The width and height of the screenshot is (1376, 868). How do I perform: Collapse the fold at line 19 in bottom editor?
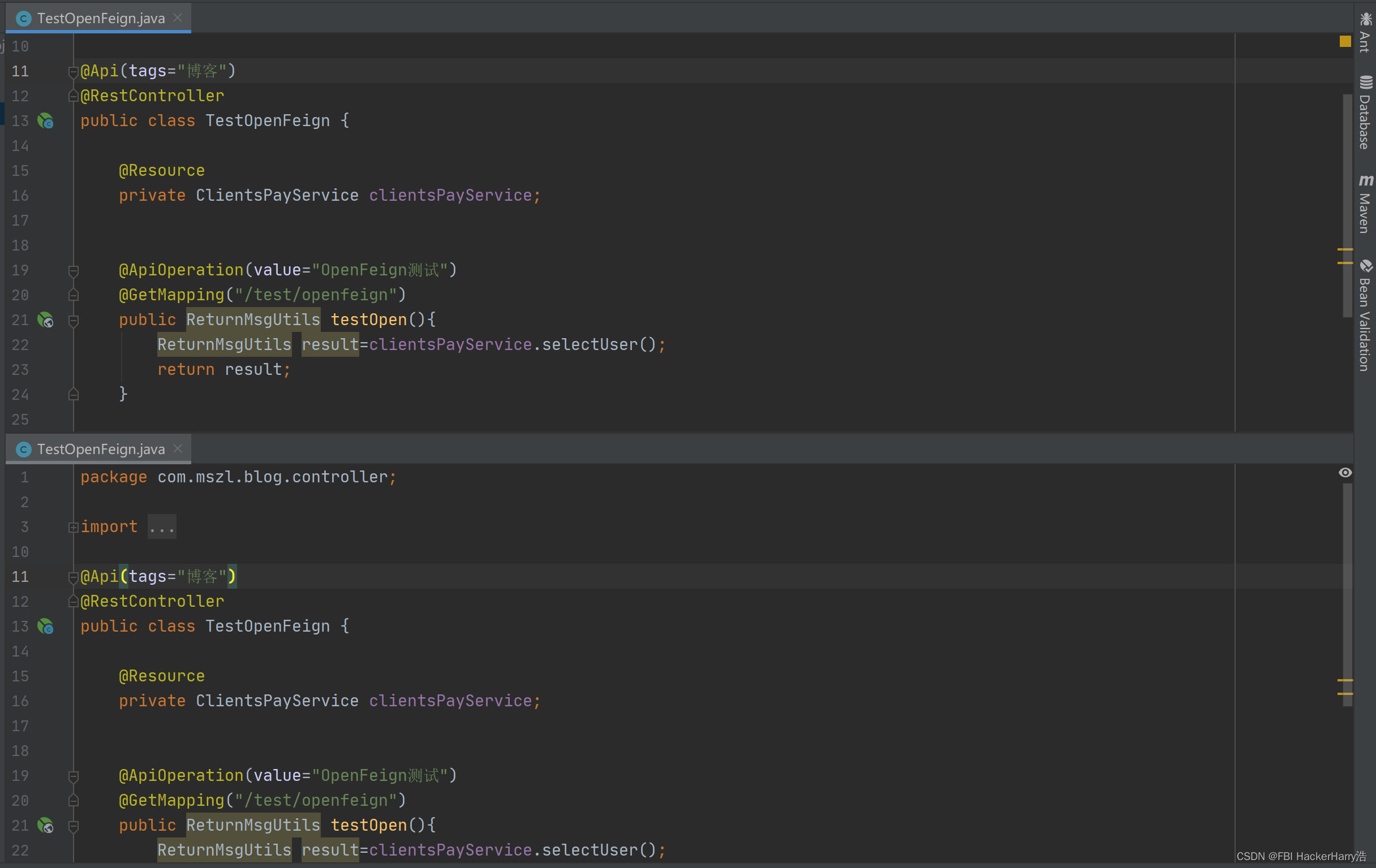coord(73,776)
